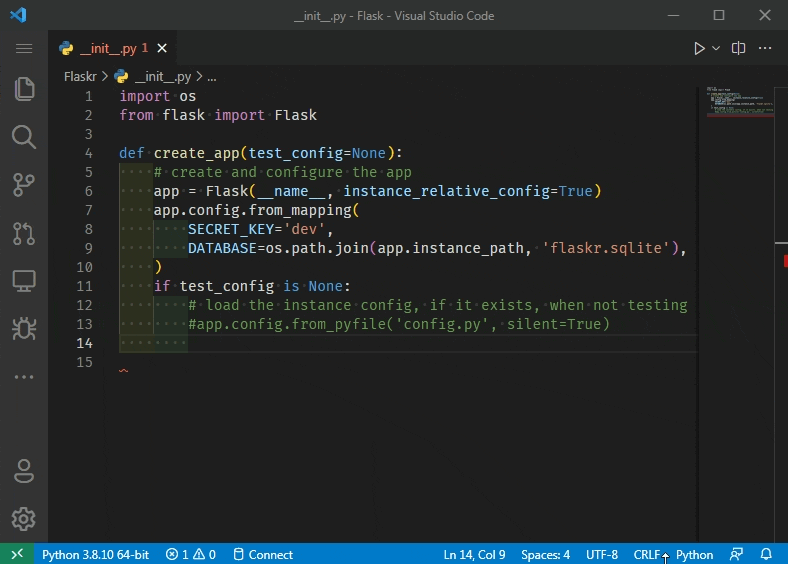This screenshot has width=788, height=564.
Task: Open editor More Actions menu
Action: tap(765, 48)
